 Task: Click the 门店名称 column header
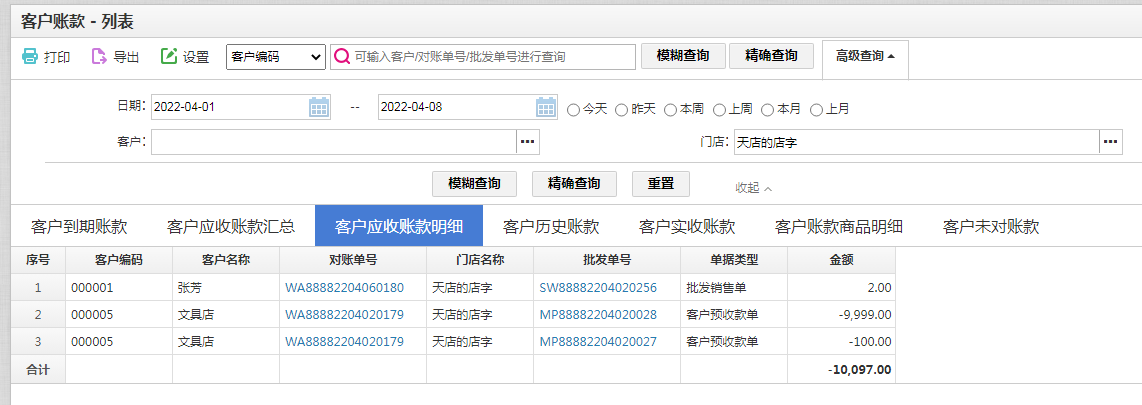pyautogui.click(x=480, y=260)
